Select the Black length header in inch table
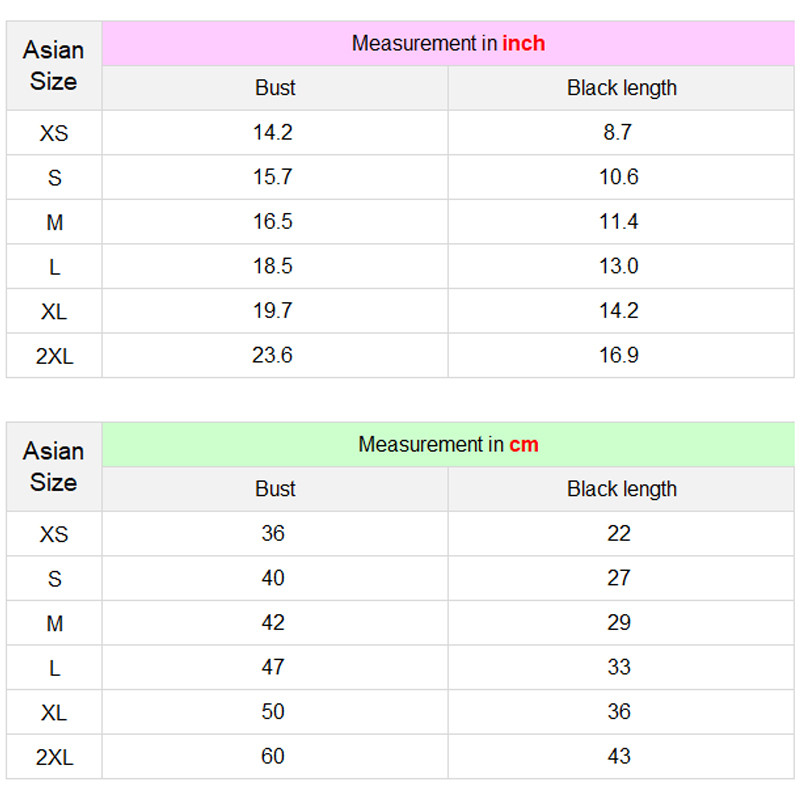800x800 pixels. pyautogui.click(x=621, y=88)
